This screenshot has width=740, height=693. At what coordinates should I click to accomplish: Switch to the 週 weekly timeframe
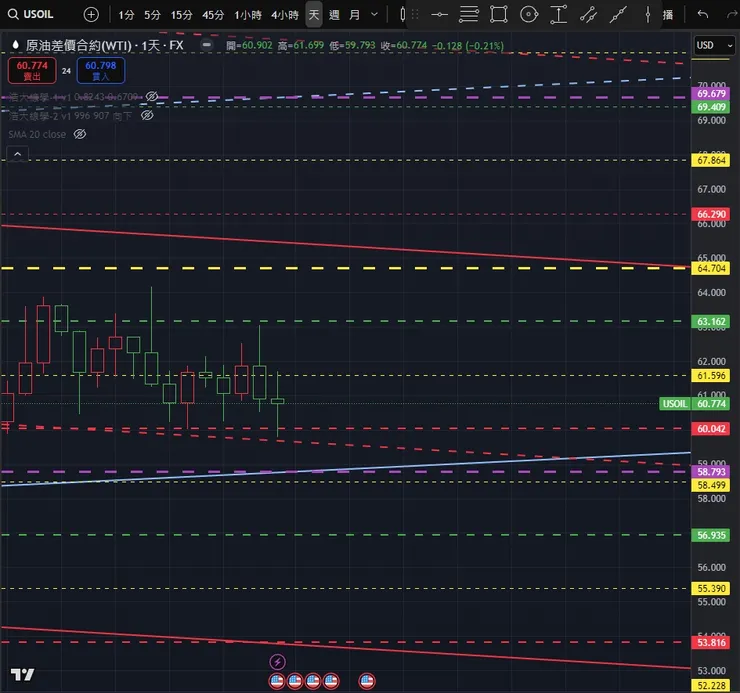coord(334,15)
